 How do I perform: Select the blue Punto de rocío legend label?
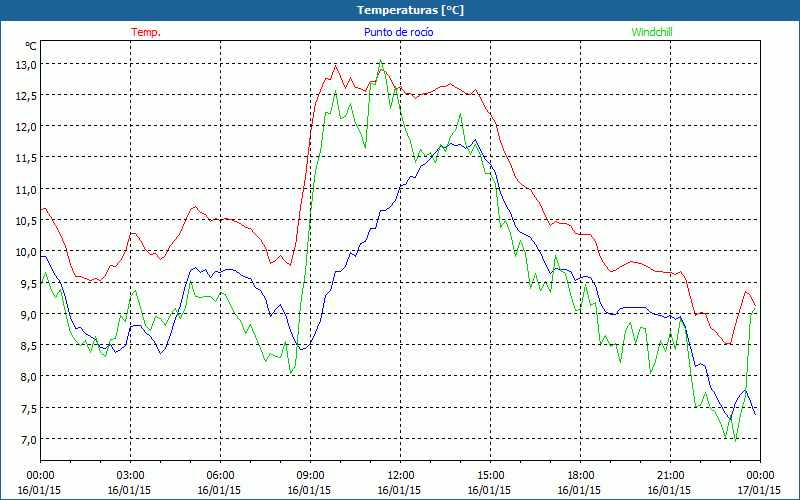click(398, 32)
